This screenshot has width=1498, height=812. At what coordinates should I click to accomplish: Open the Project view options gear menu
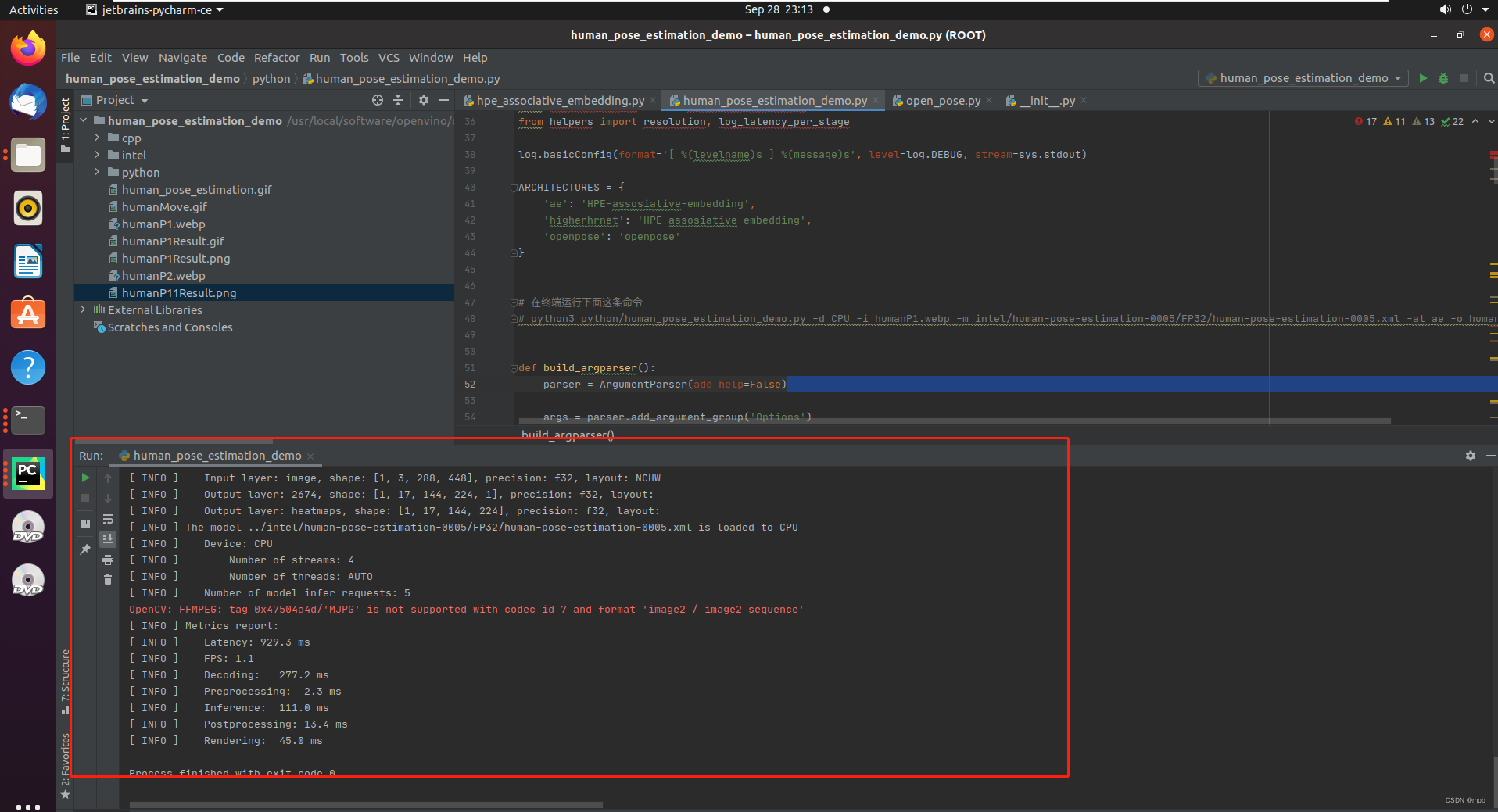423,100
